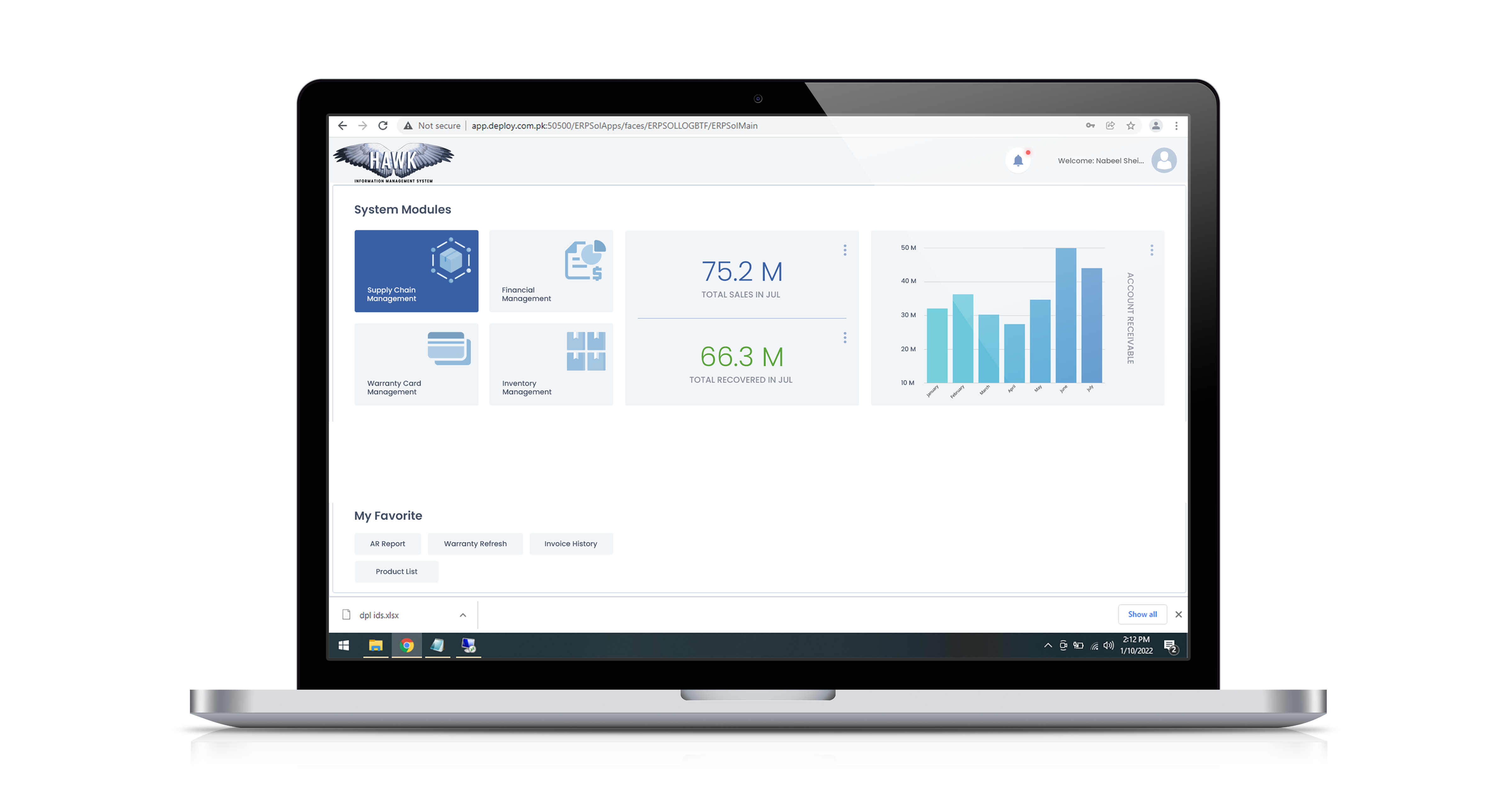Open Total Sales options menu

point(845,250)
